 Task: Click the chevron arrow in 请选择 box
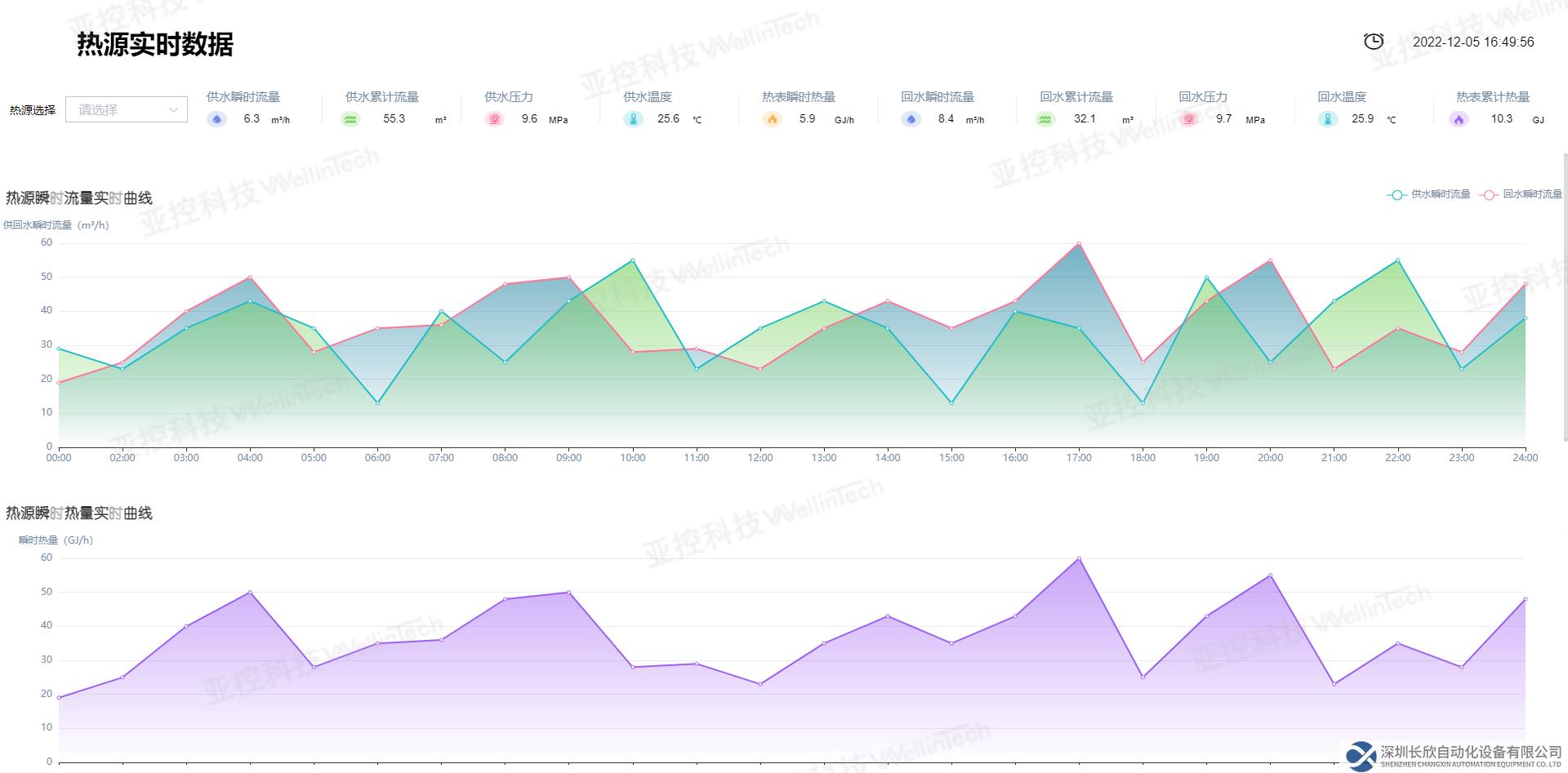[x=173, y=109]
